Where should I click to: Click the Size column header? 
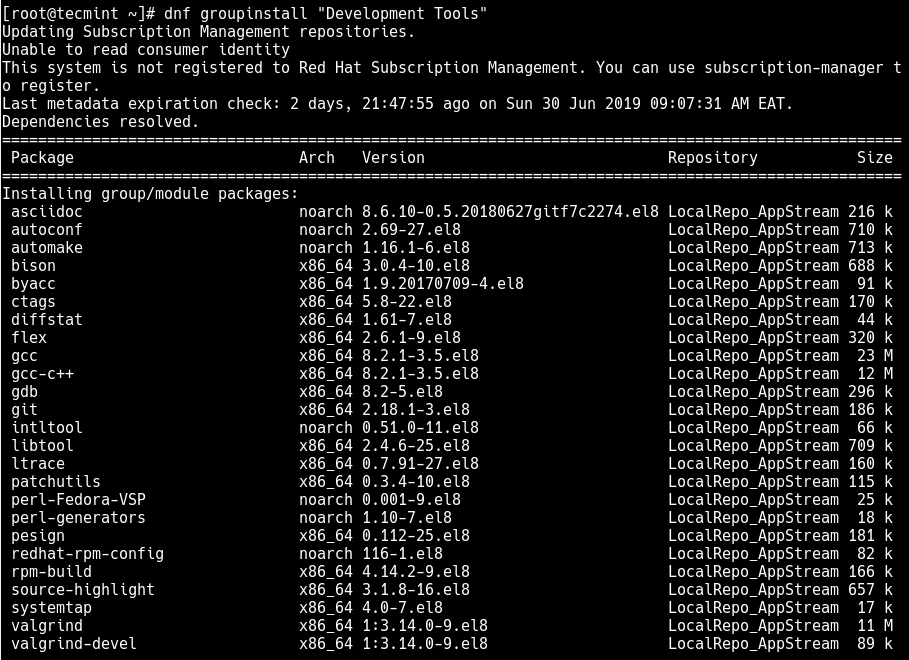click(x=875, y=158)
